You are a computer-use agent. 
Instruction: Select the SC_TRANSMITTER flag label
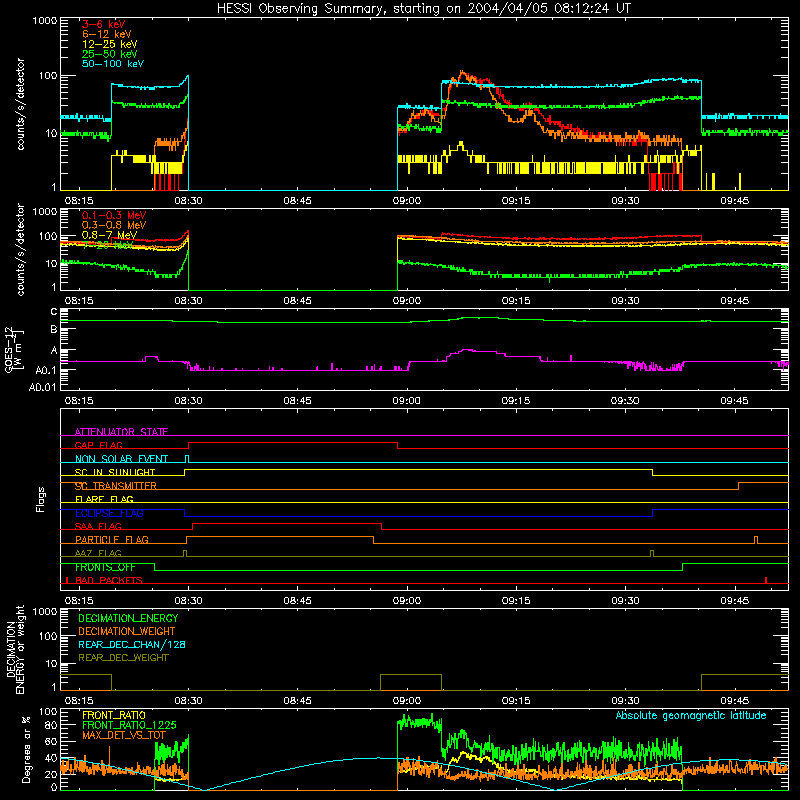tap(115, 486)
